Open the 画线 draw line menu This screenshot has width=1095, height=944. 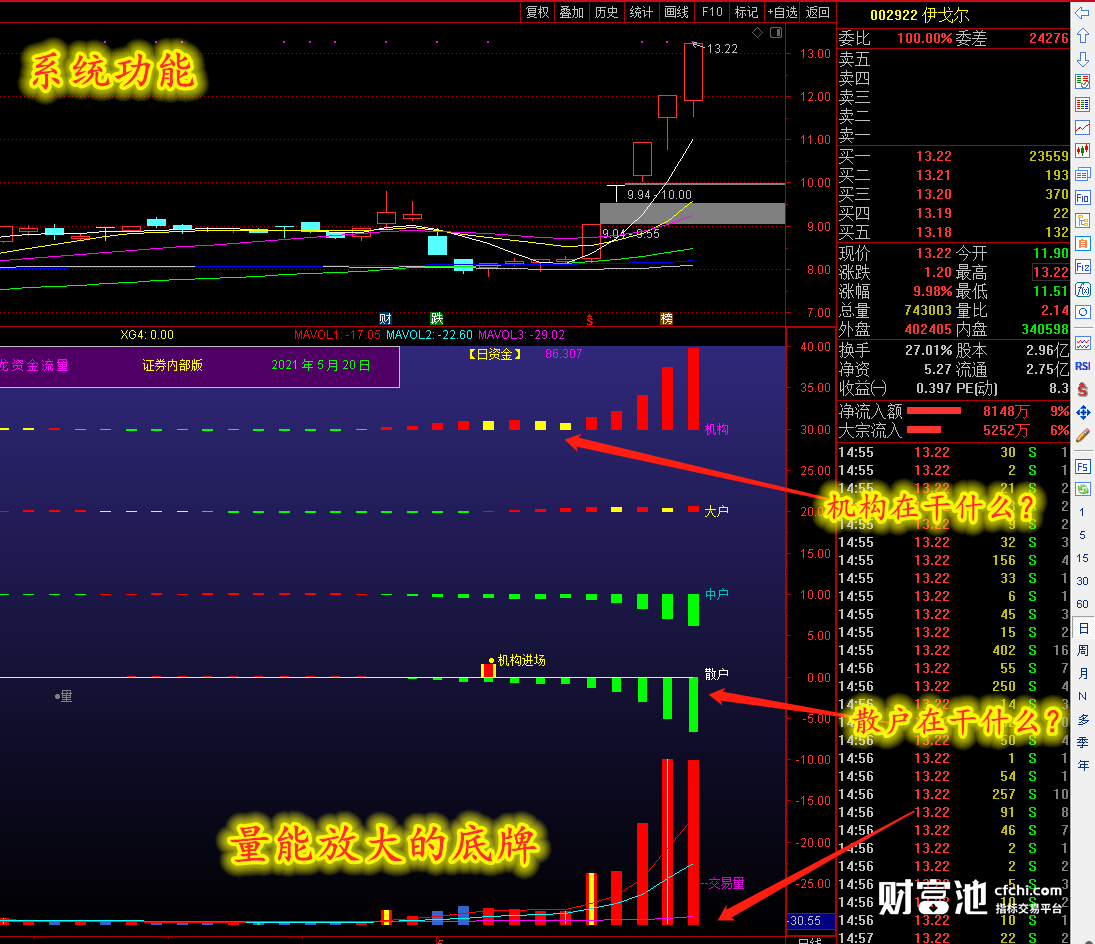pyautogui.click(x=676, y=12)
